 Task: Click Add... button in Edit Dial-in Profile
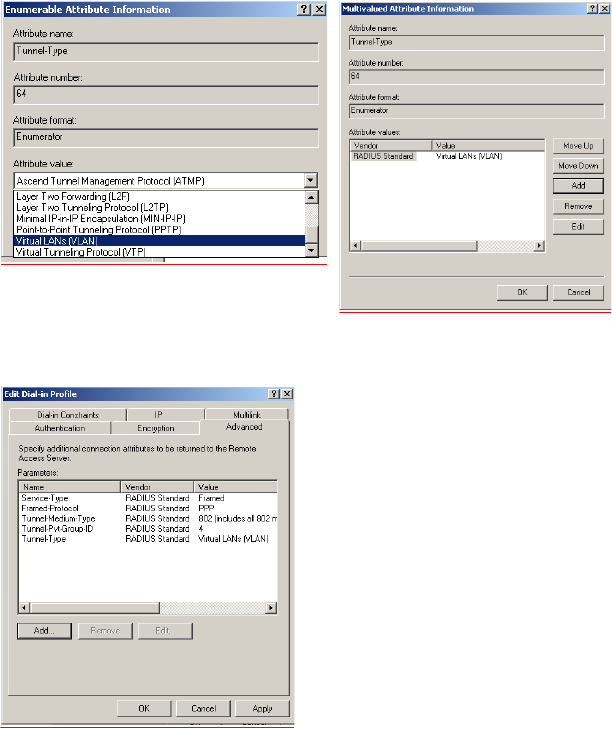pyautogui.click(x=44, y=631)
